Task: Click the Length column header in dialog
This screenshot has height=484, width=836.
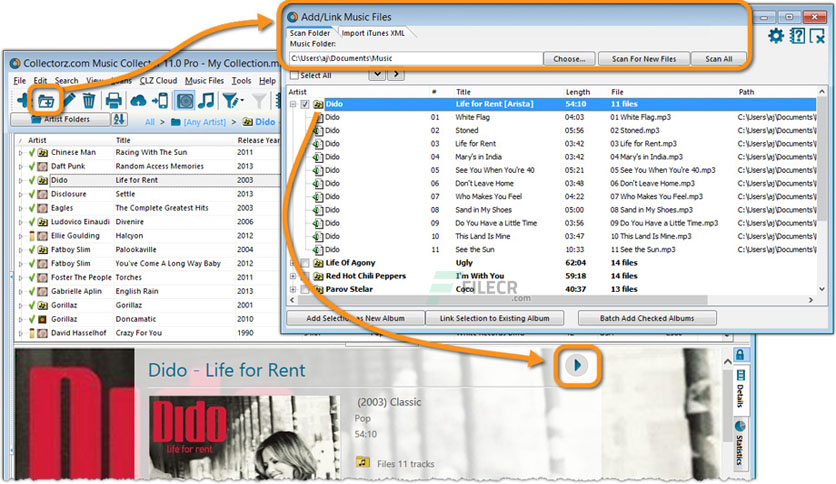Action: pos(577,92)
